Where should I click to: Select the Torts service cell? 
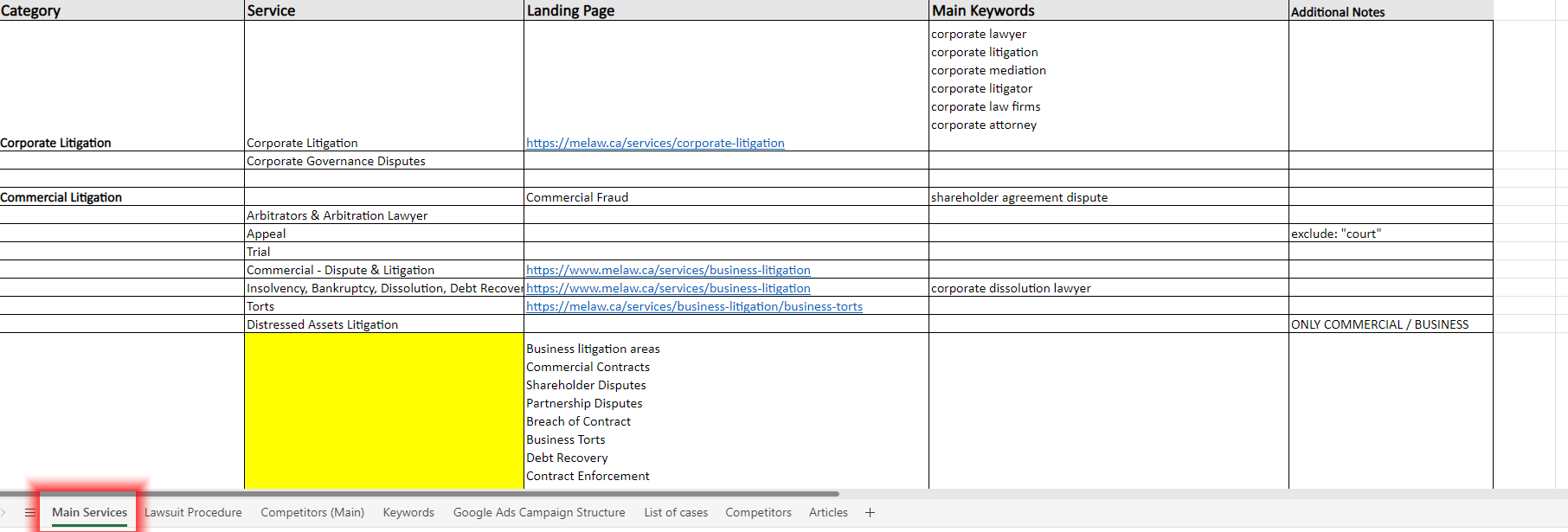tap(384, 306)
